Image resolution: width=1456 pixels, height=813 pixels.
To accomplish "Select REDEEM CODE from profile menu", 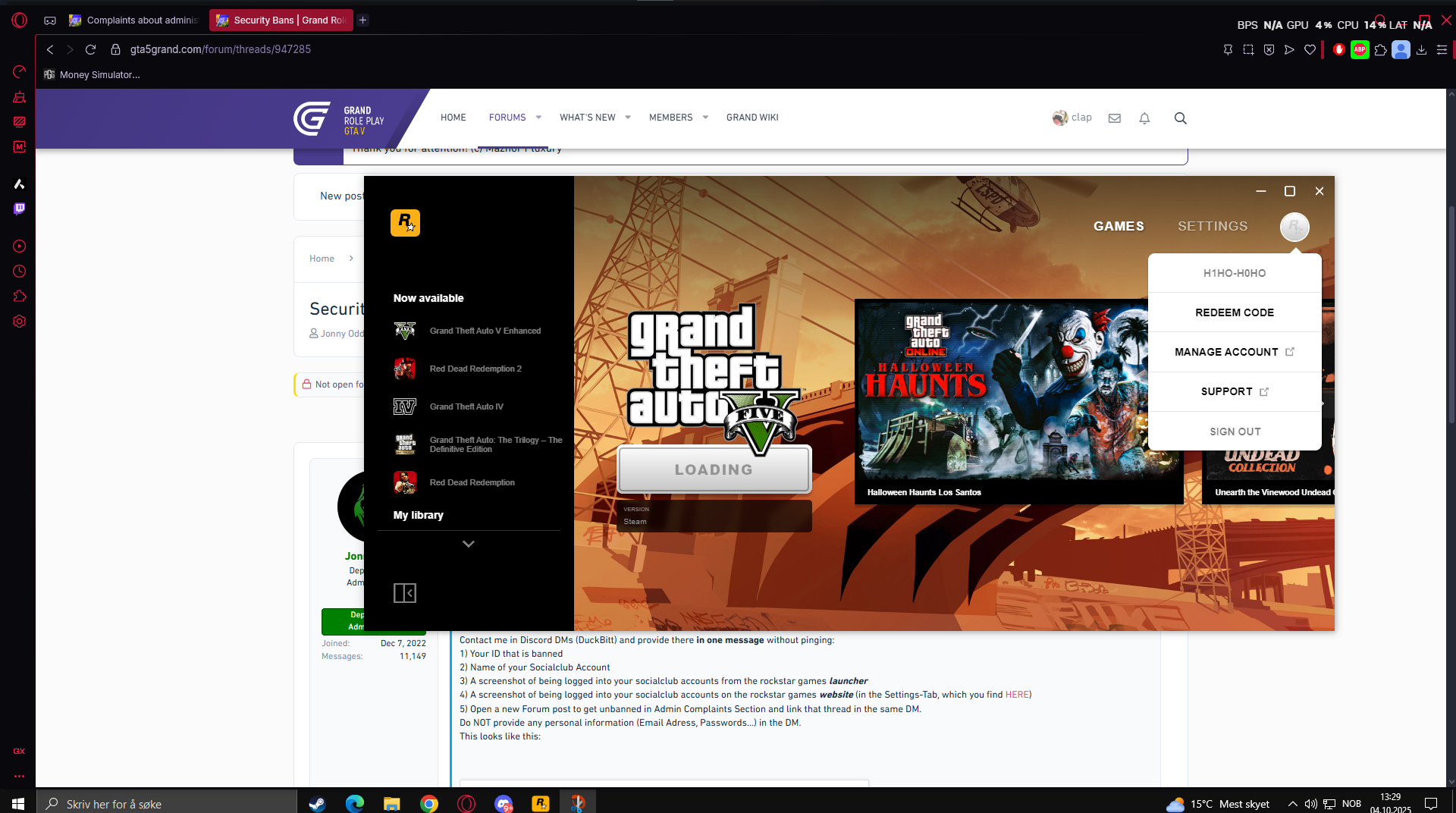I will (x=1235, y=312).
